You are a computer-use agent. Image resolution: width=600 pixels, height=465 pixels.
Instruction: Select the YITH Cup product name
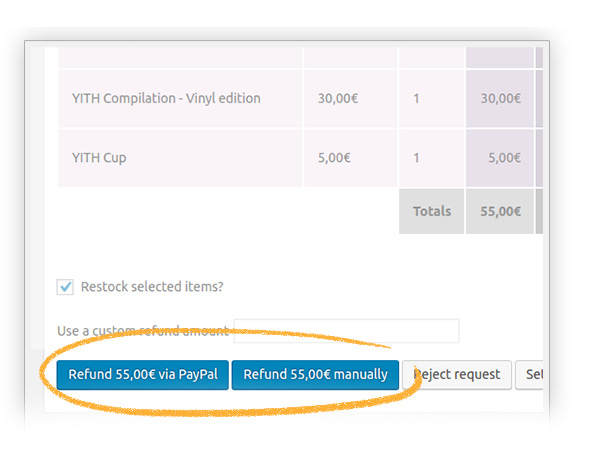pyautogui.click(x=99, y=157)
